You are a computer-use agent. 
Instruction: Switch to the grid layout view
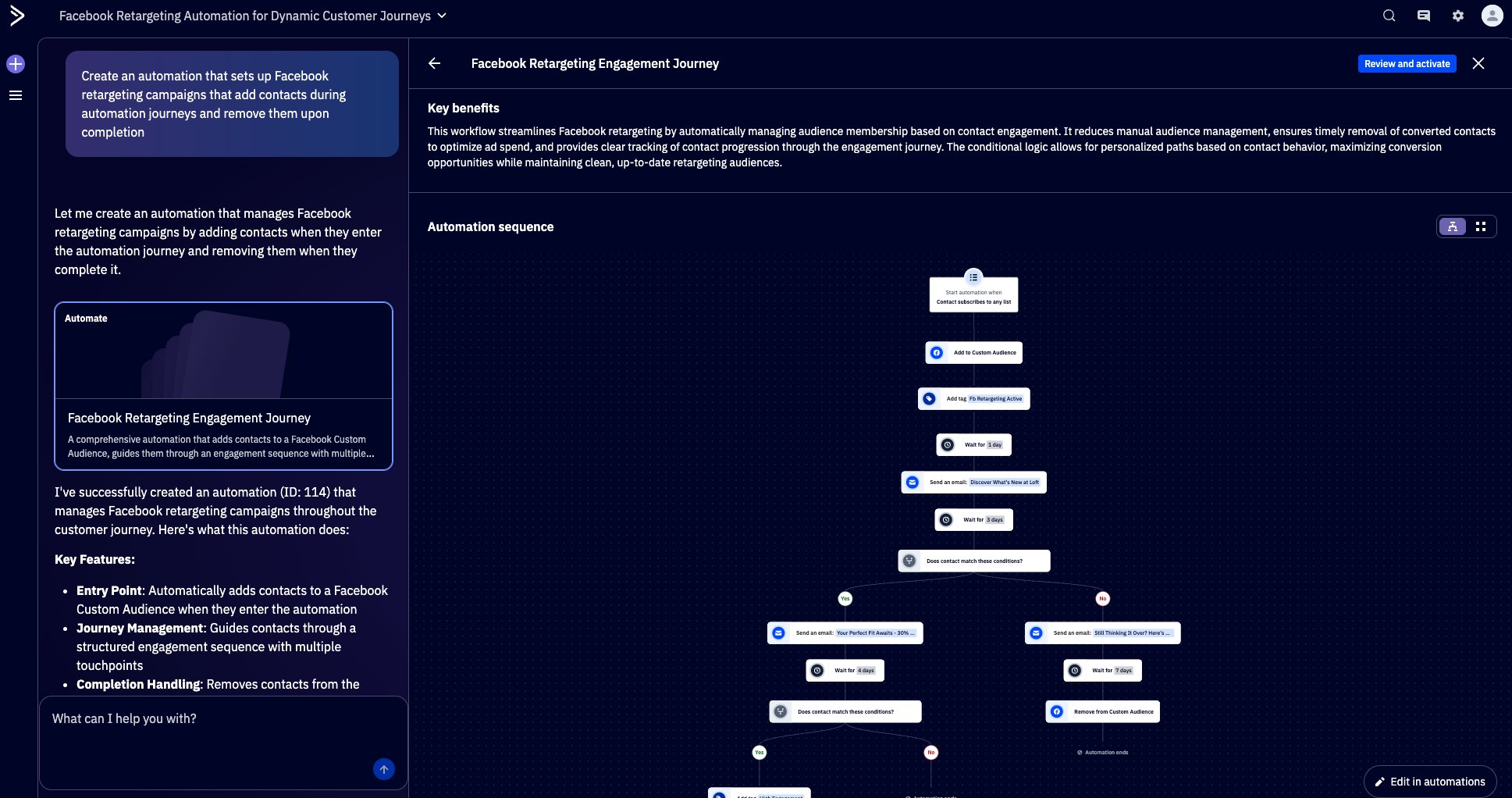tap(1481, 226)
